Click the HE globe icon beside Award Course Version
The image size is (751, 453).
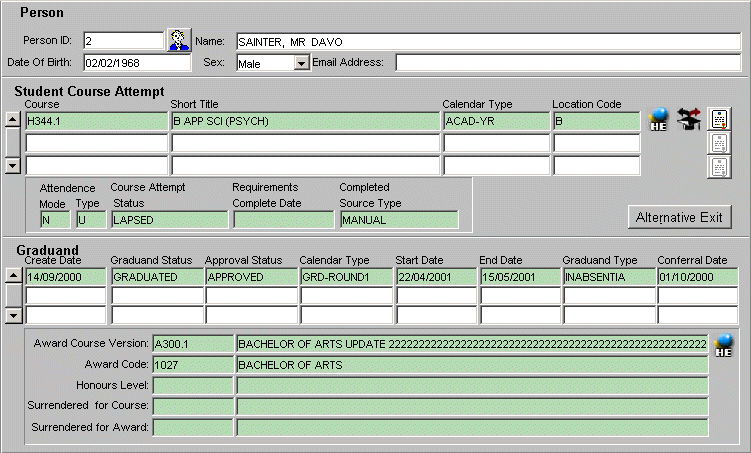(x=723, y=345)
